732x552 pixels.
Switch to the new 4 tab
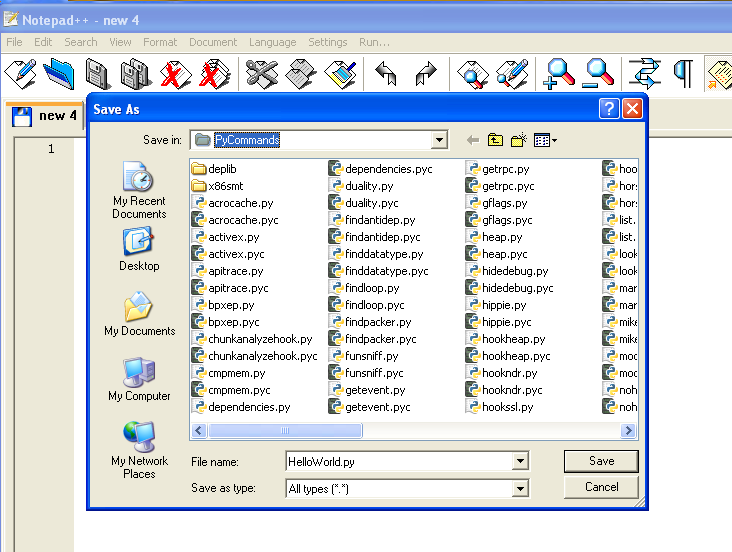click(46, 116)
